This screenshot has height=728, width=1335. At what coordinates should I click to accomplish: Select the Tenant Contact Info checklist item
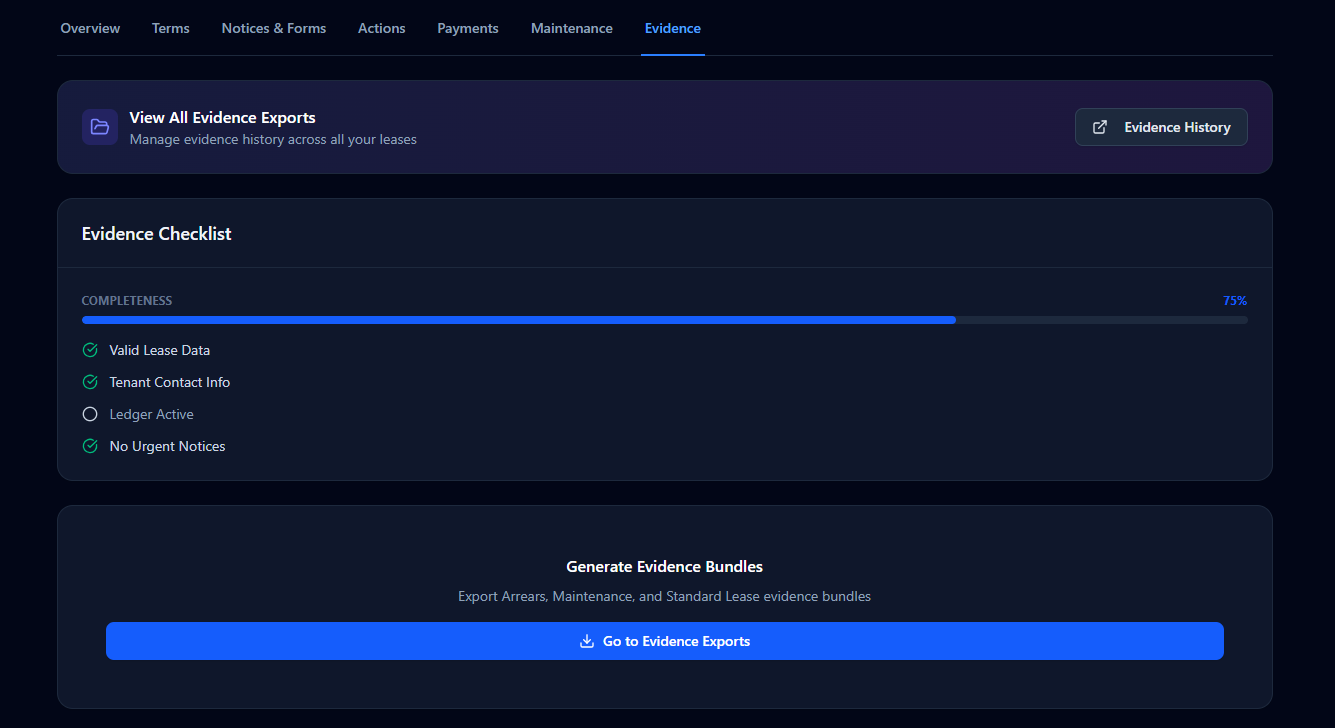[x=169, y=382]
